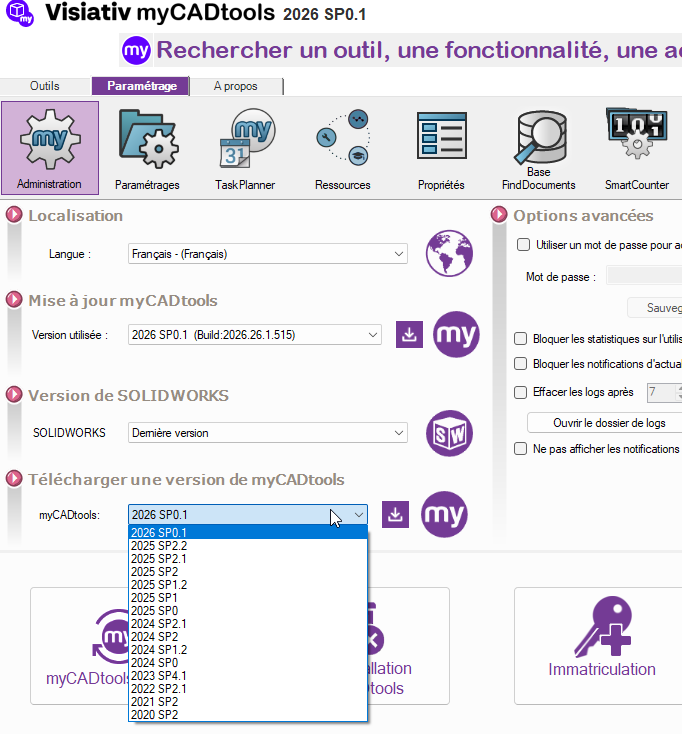Viewport: 682px width, 734px height.
Task: Check Effacer les logs après option
Action: pyautogui.click(x=521, y=393)
